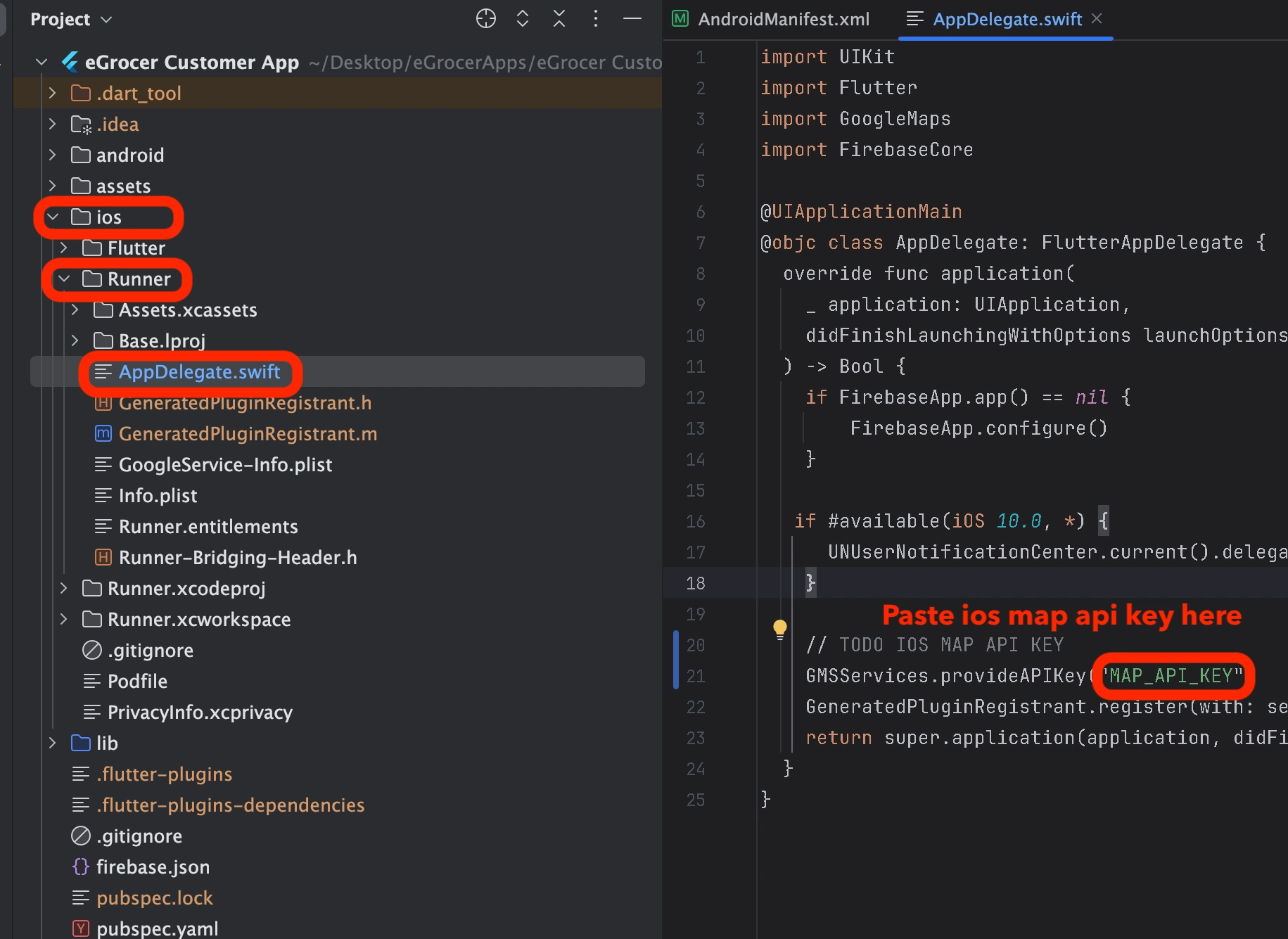
Task: Click the m file icon of GeneratedPluginRegistrant.m
Action: click(x=103, y=434)
